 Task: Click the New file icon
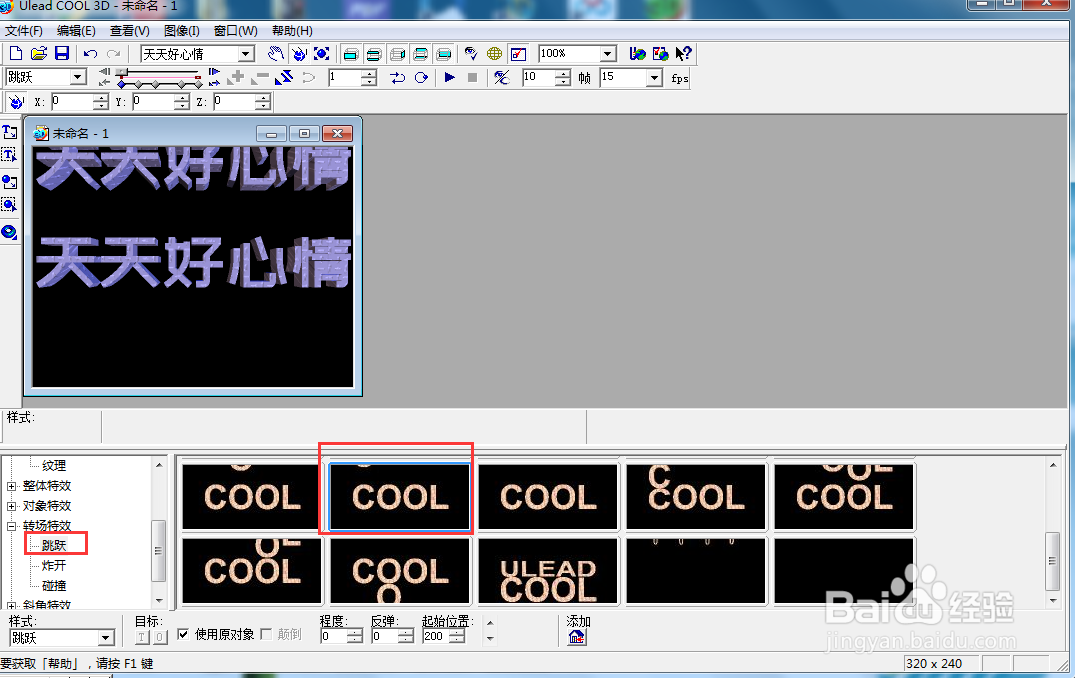[x=16, y=53]
